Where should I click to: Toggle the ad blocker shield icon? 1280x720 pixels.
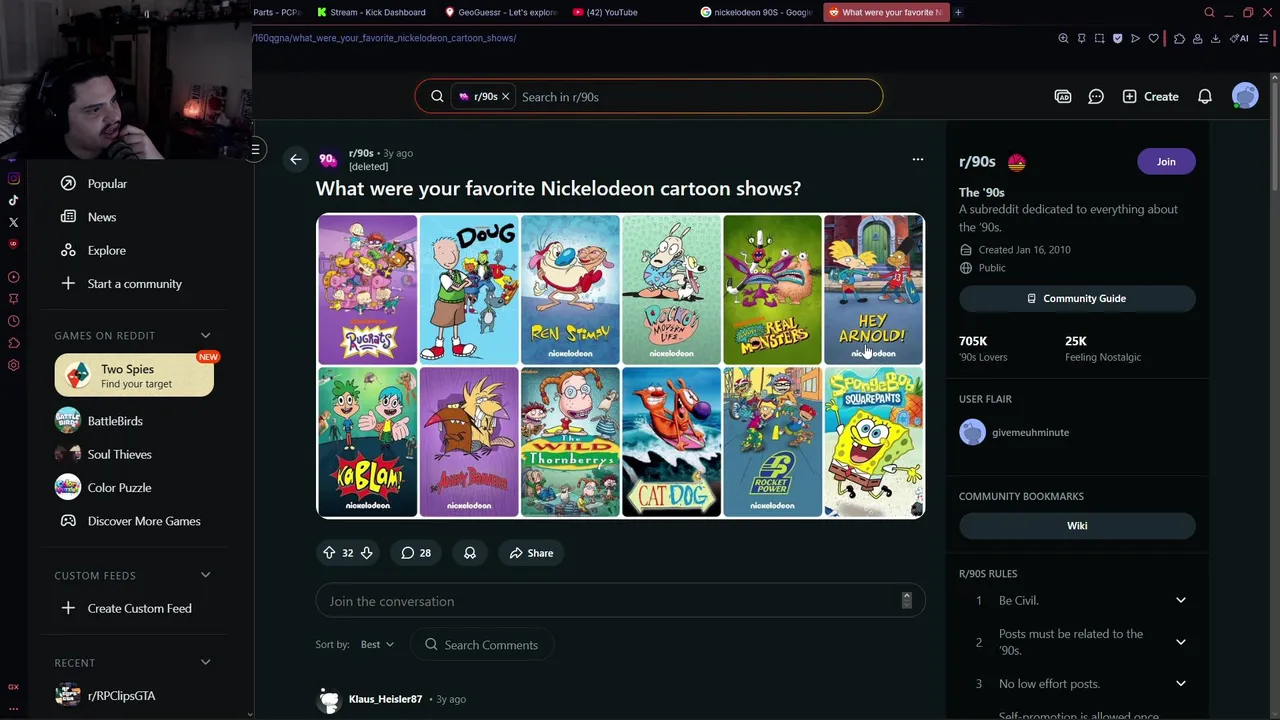pos(1117,38)
